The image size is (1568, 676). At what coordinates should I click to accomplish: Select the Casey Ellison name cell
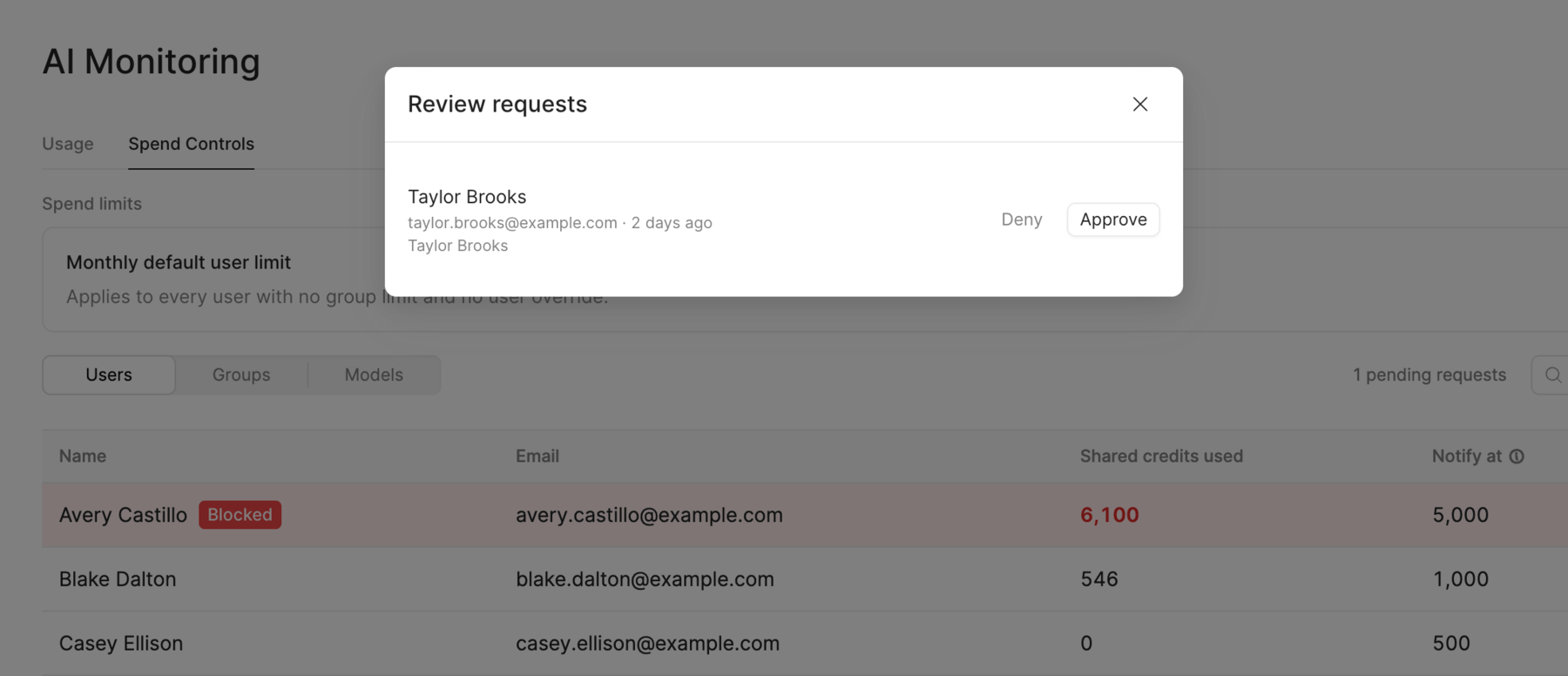coord(121,644)
